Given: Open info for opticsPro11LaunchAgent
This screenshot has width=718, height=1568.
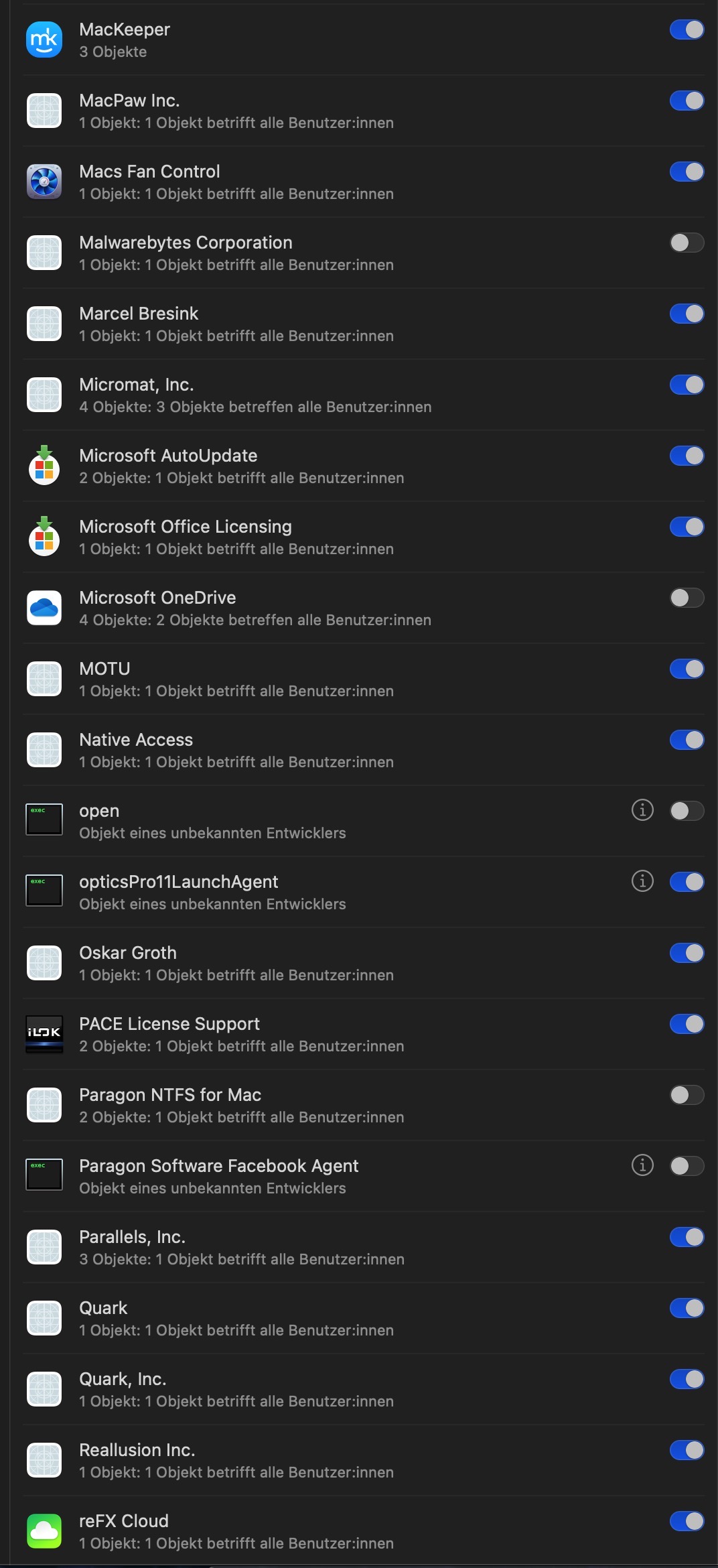Looking at the screenshot, I should point(642,881).
